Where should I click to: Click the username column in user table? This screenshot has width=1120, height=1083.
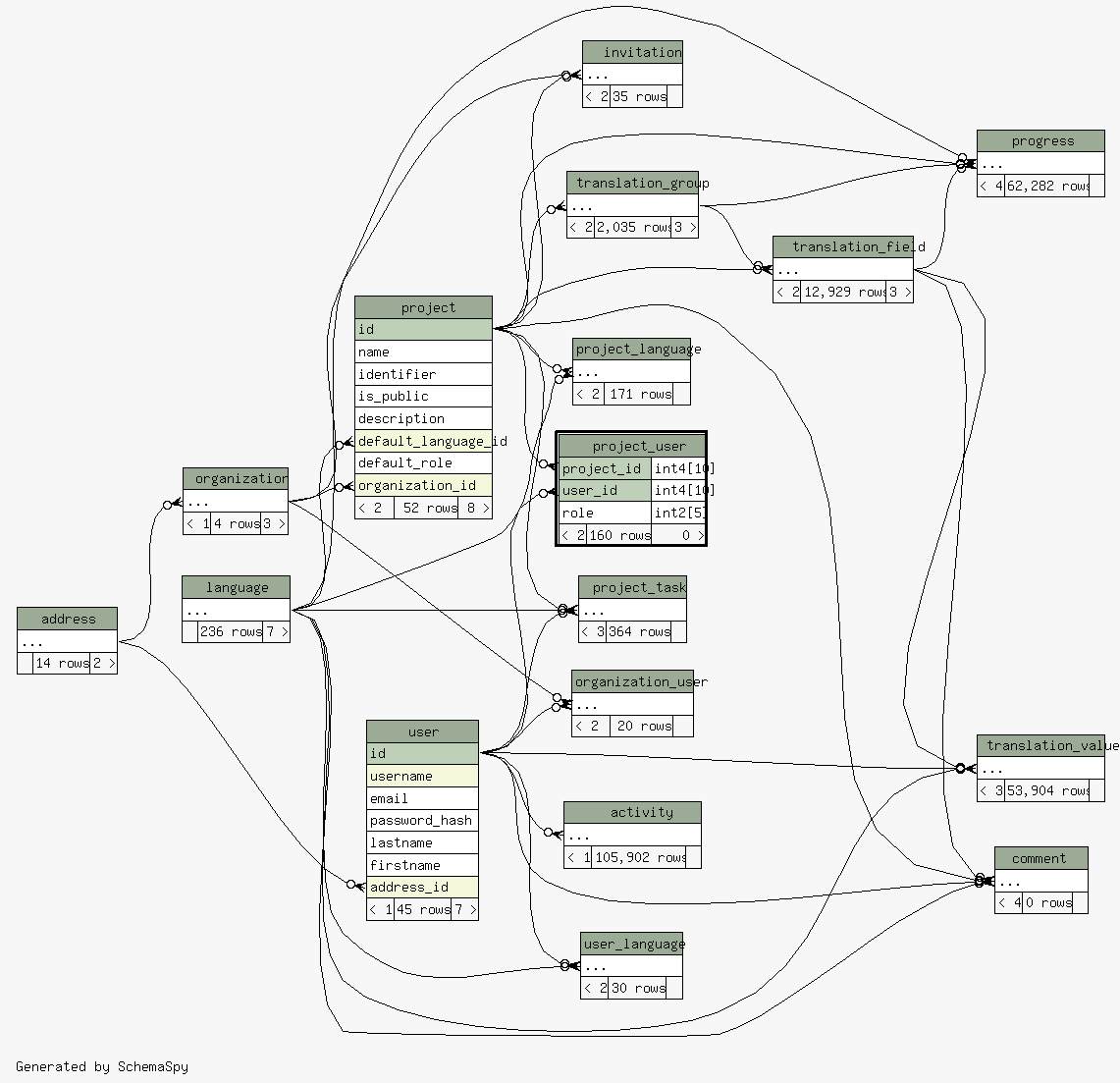point(422,776)
